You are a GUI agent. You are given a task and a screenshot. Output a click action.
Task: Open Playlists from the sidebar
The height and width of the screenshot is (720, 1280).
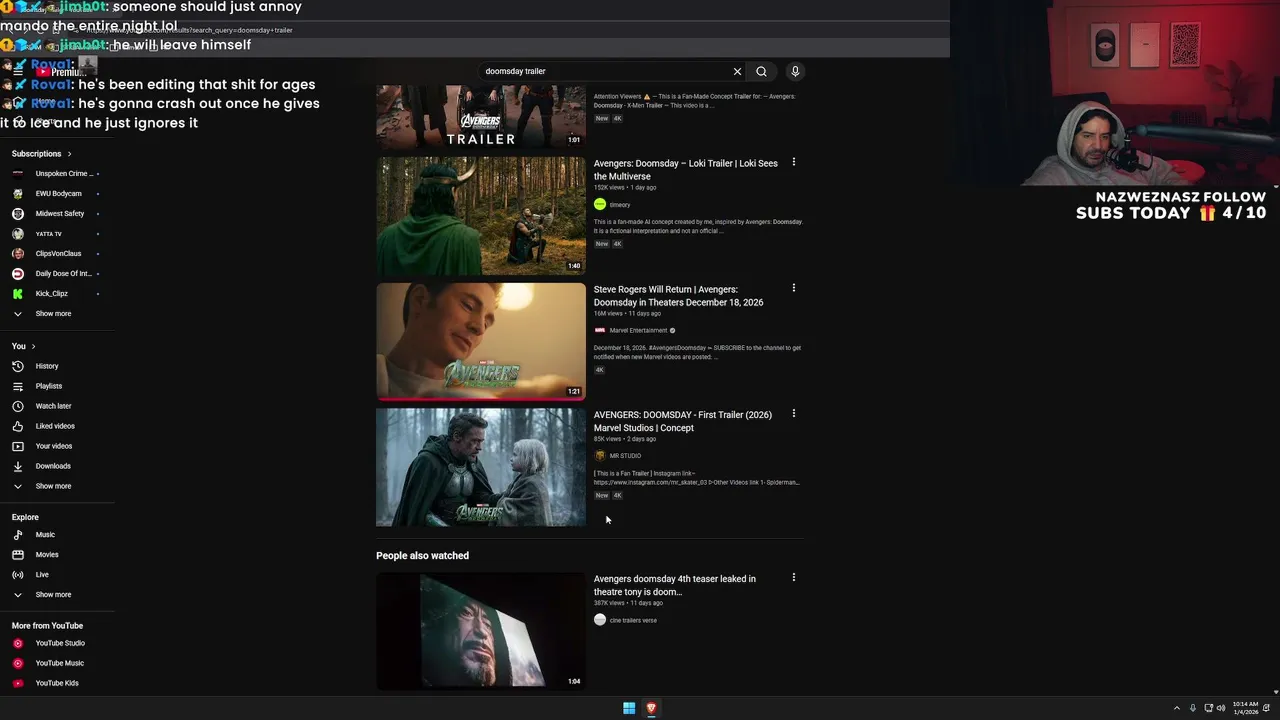pyautogui.click(x=49, y=386)
